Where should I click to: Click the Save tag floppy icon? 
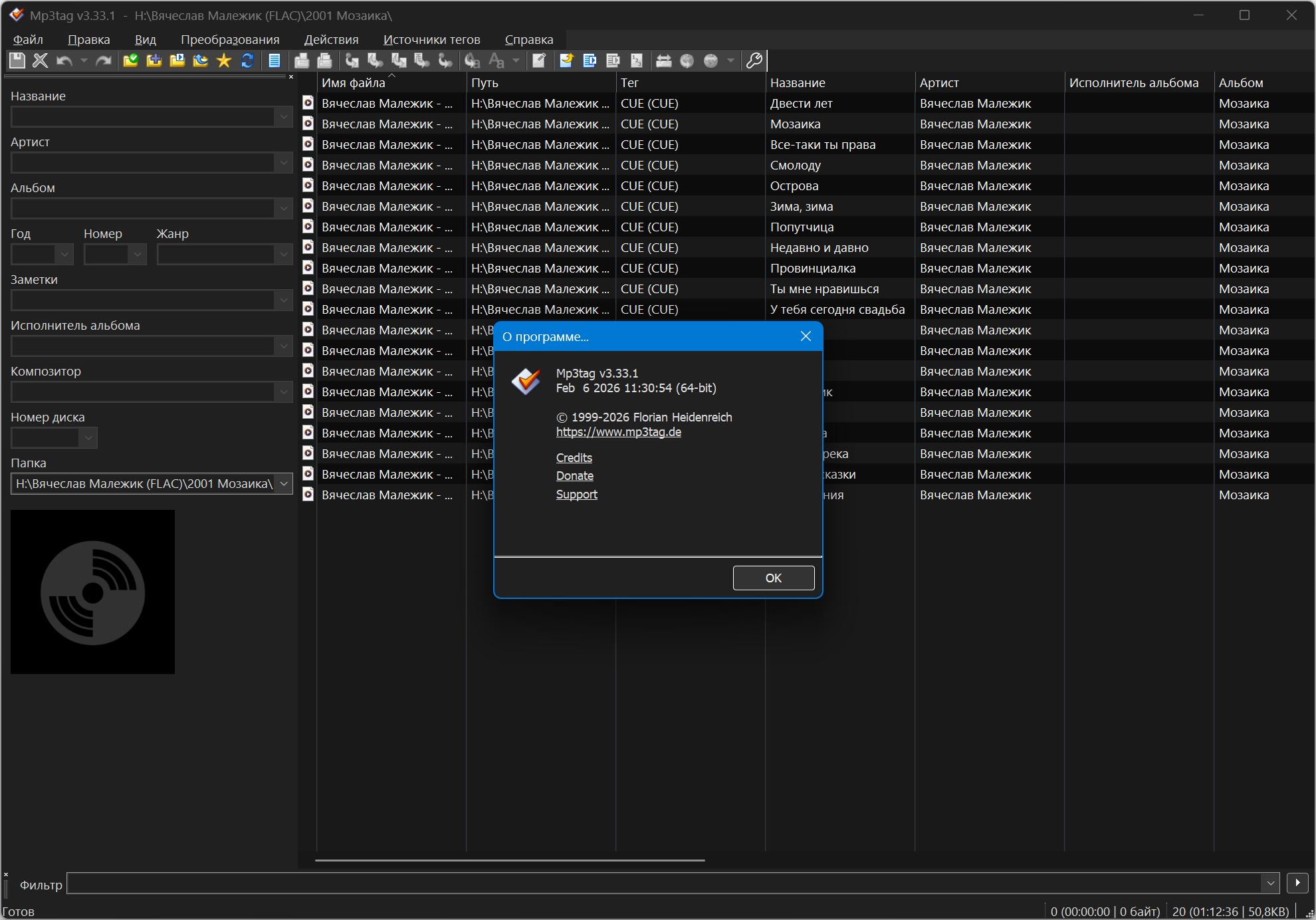point(17,60)
